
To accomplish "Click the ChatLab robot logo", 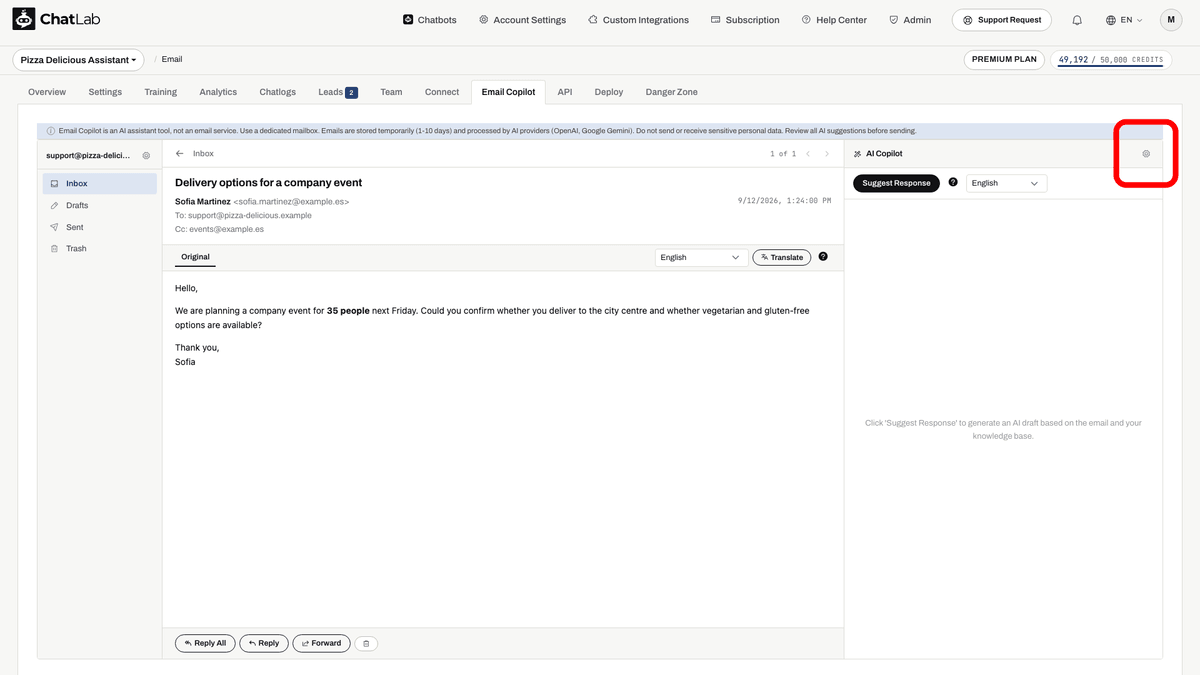I will click(x=24, y=19).
